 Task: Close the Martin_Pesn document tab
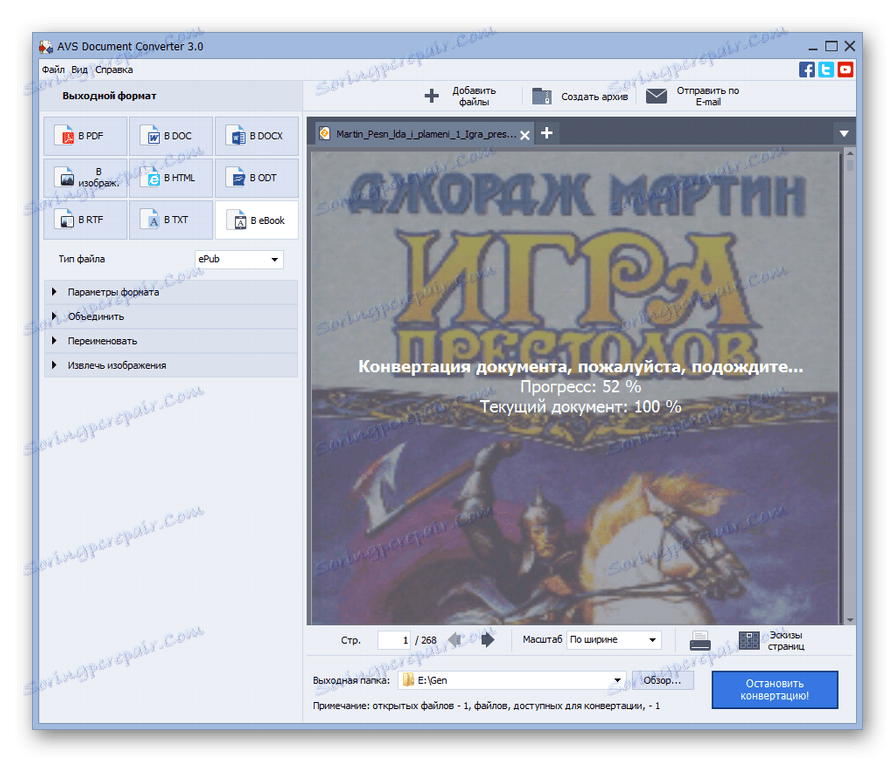525,135
